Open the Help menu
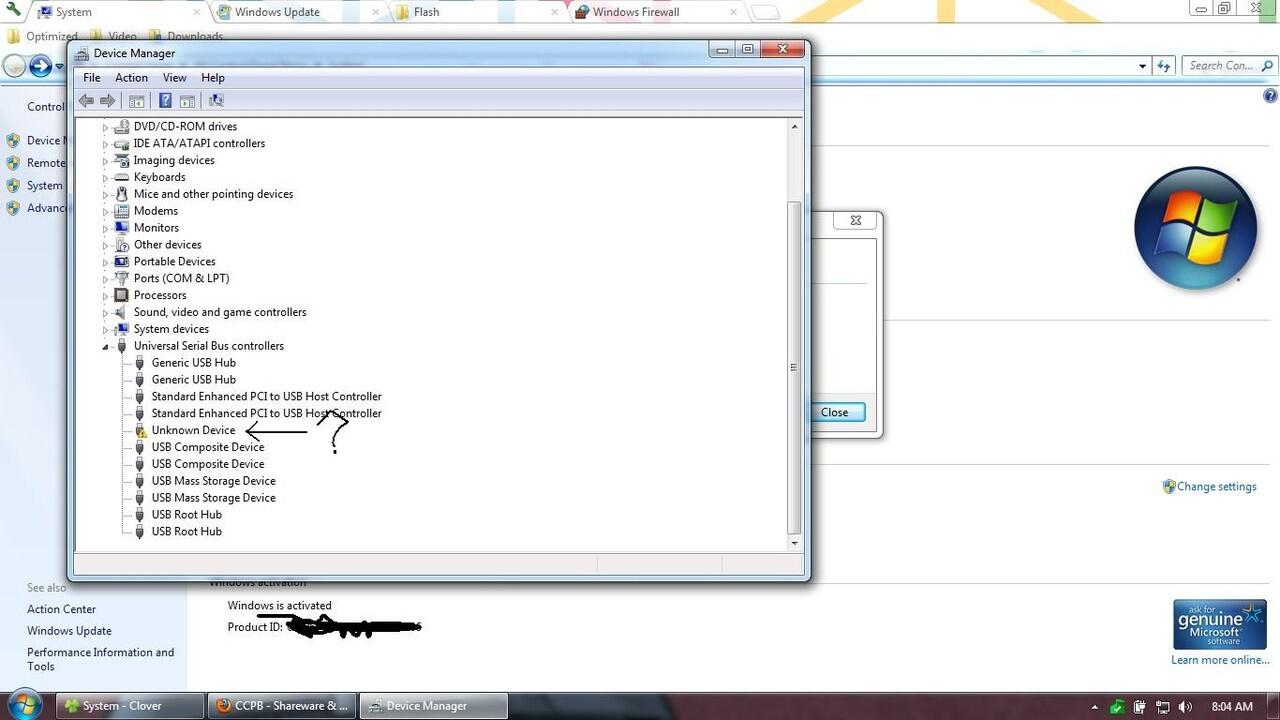 pyautogui.click(x=213, y=77)
